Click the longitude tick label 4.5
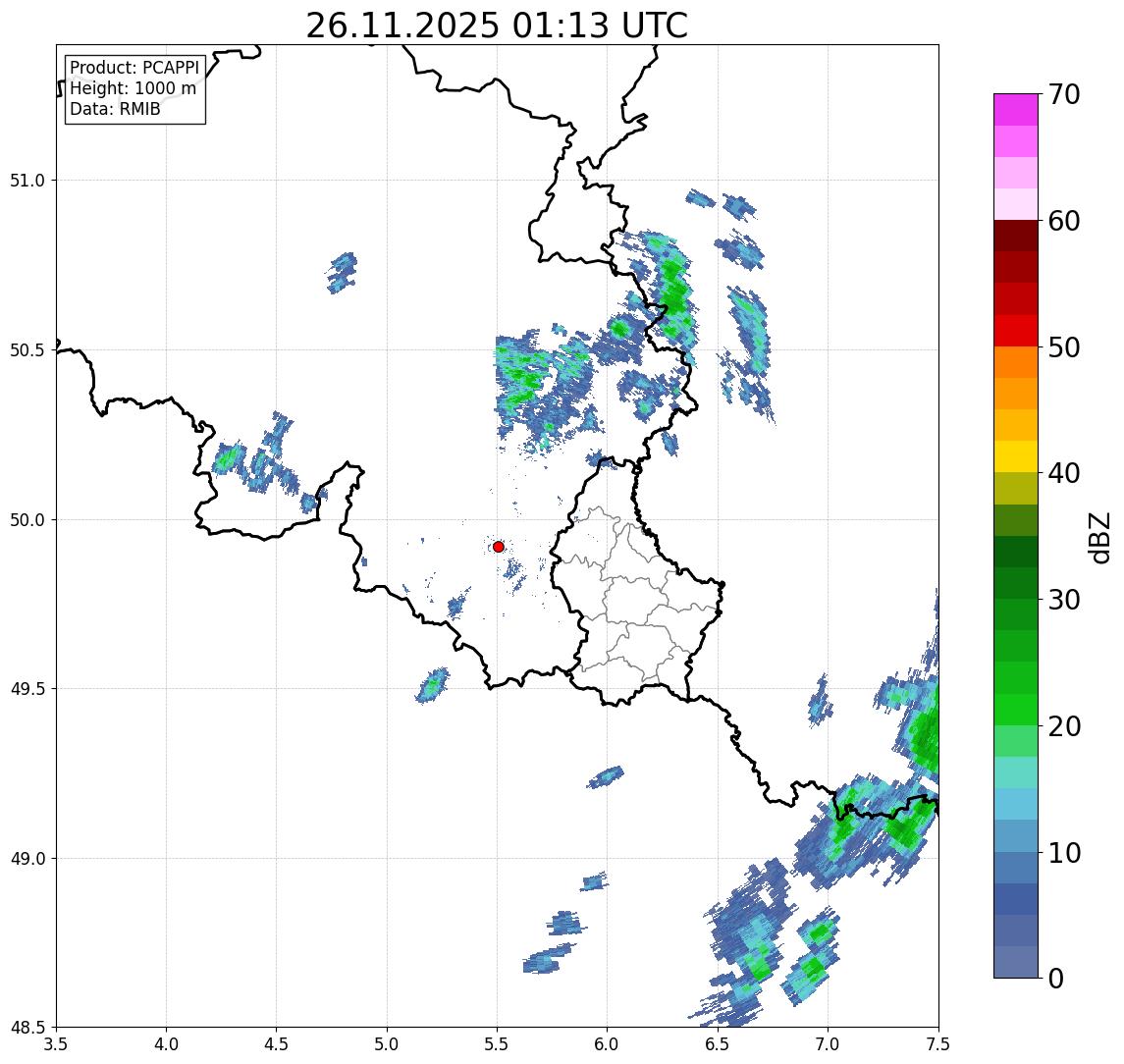The image size is (1124, 1064). tap(277, 1044)
